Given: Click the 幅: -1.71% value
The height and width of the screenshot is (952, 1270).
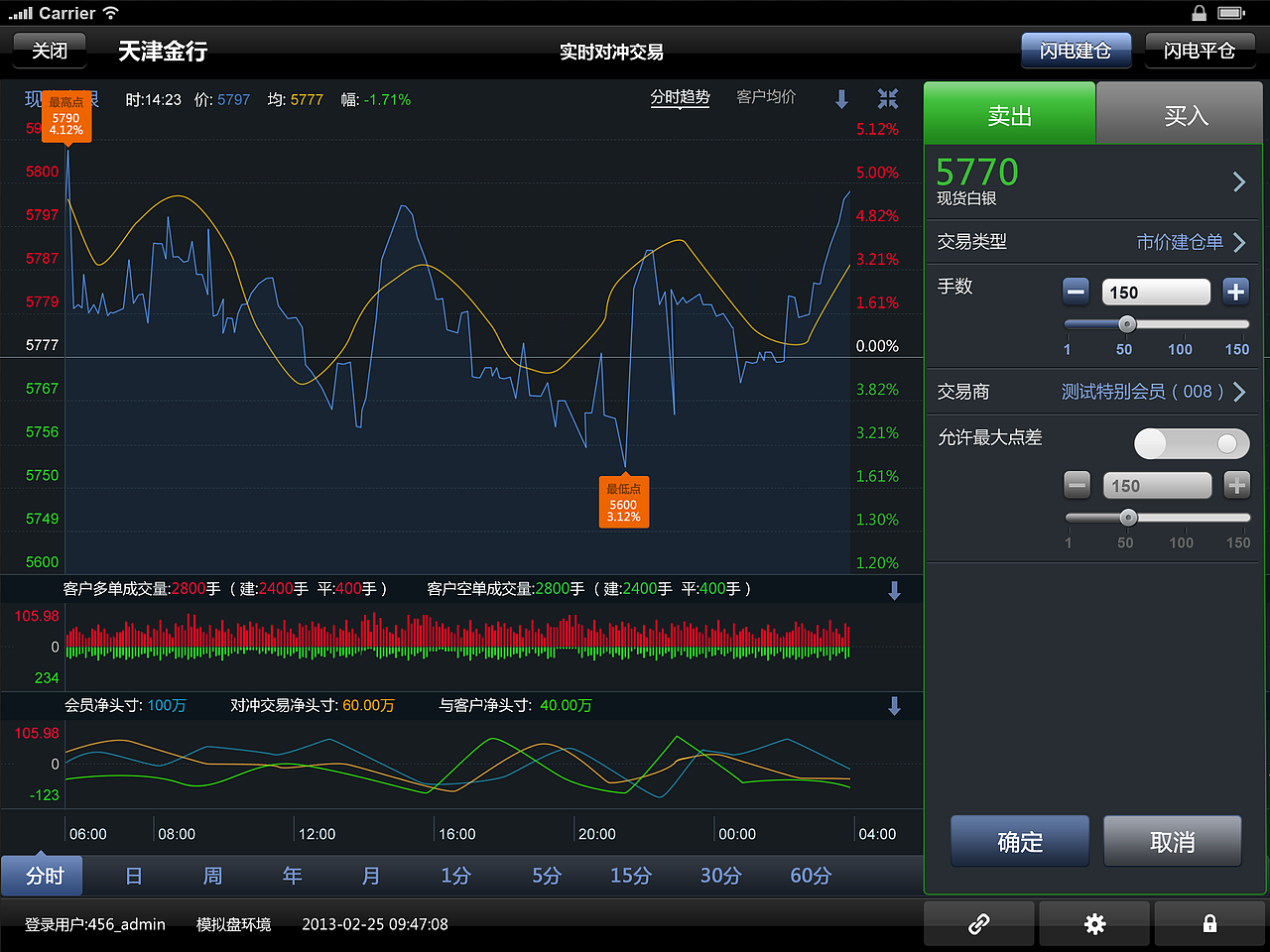Looking at the screenshot, I should point(375,100).
